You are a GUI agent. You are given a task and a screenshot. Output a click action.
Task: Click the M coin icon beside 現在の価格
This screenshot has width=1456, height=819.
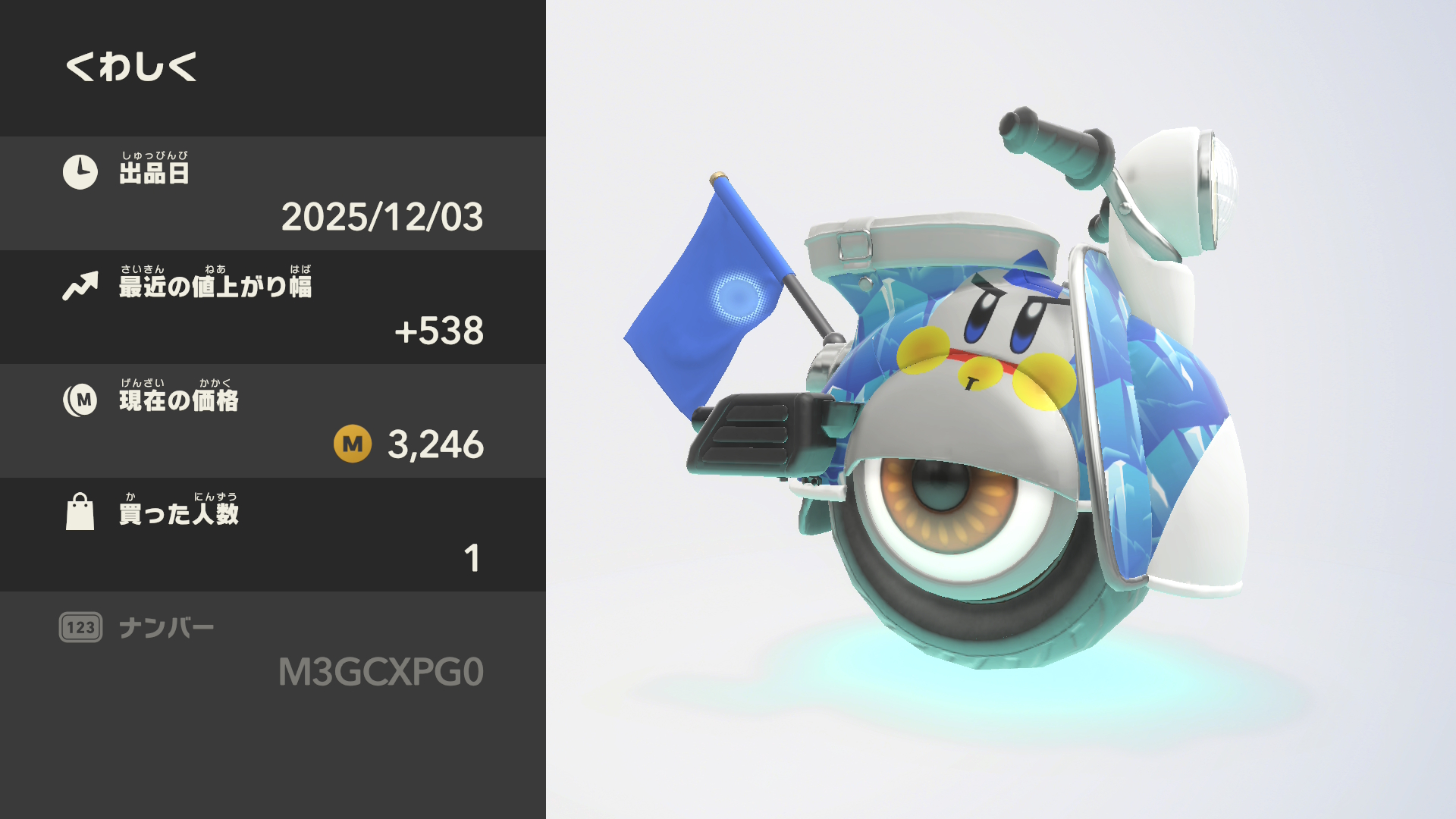coord(80,400)
